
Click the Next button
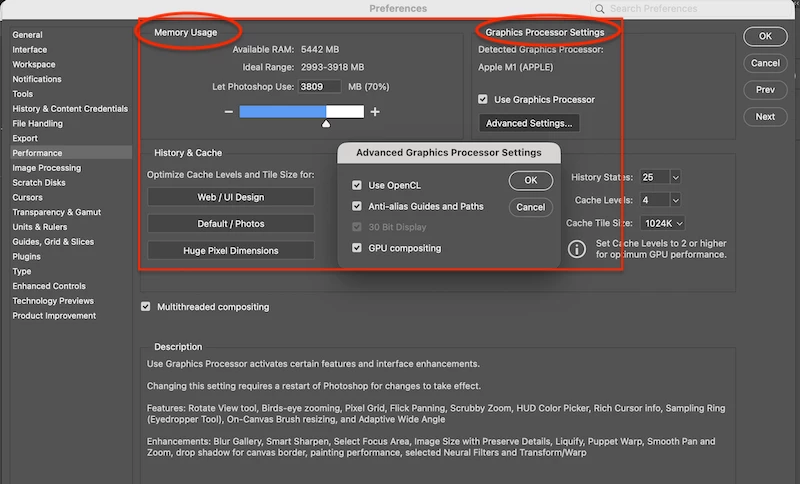pyautogui.click(x=765, y=117)
